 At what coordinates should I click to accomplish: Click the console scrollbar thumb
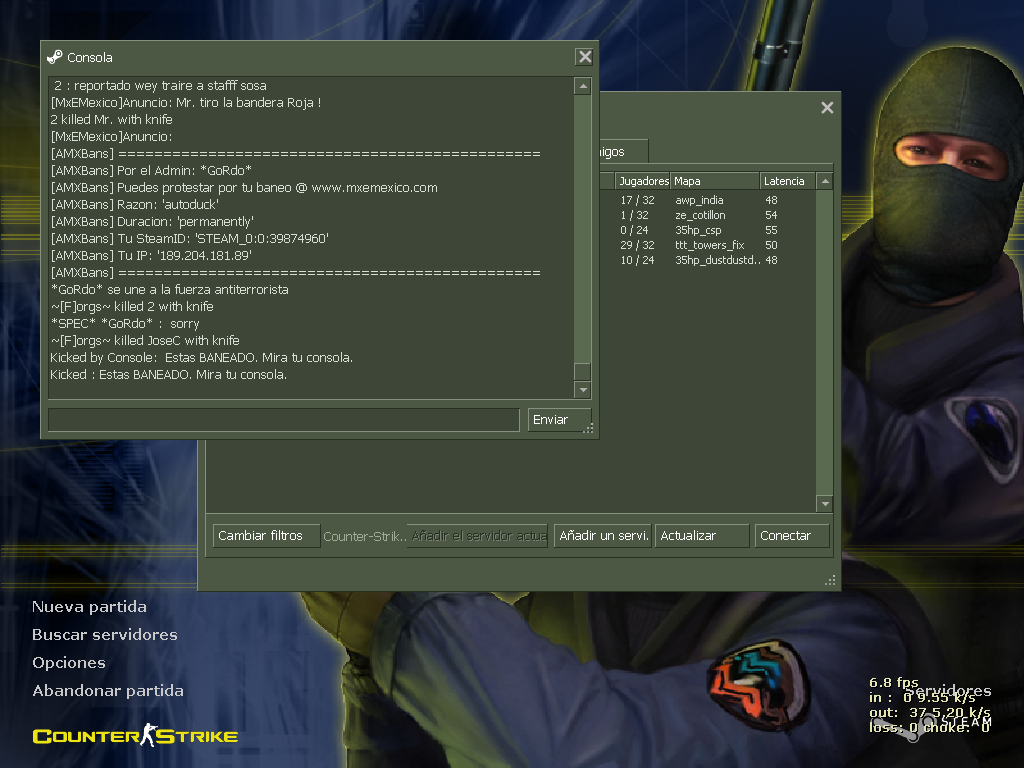point(583,372)
